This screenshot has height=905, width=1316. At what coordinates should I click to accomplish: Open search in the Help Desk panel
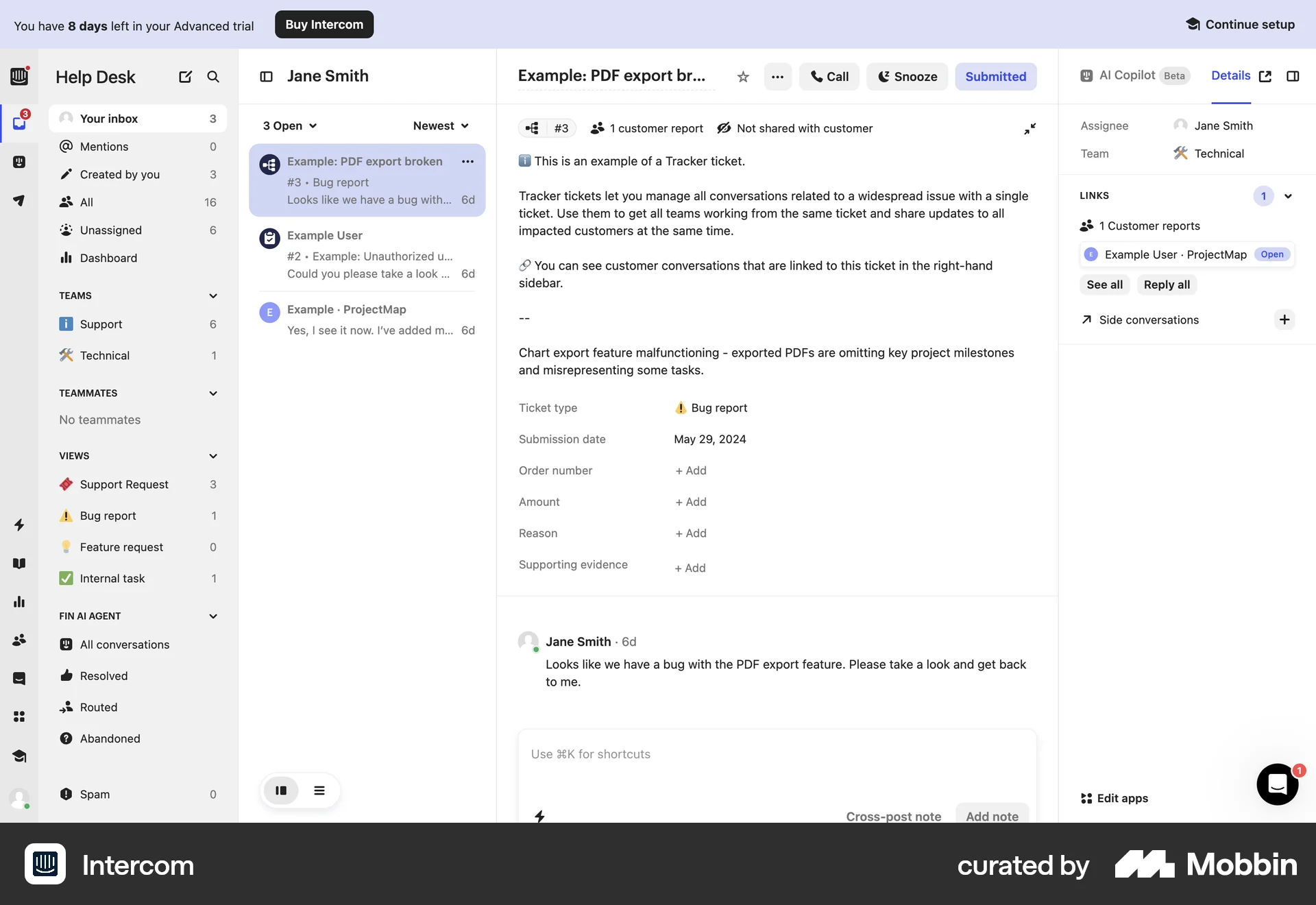click(213, 77)
